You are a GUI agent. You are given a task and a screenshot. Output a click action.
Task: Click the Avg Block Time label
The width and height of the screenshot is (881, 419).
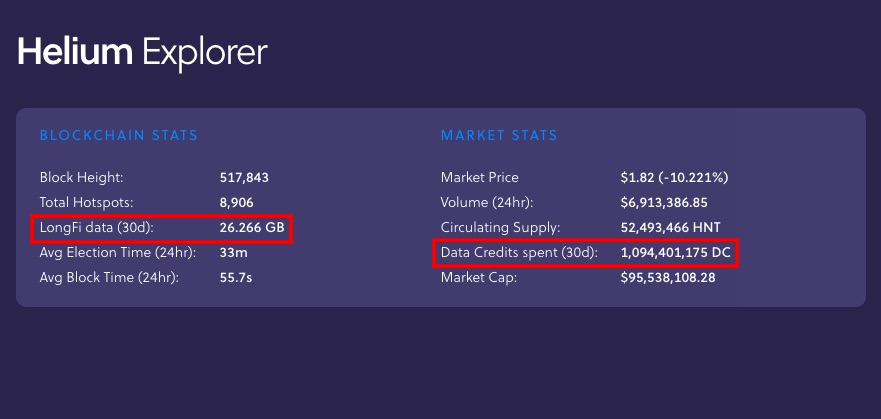pos(109,277)
